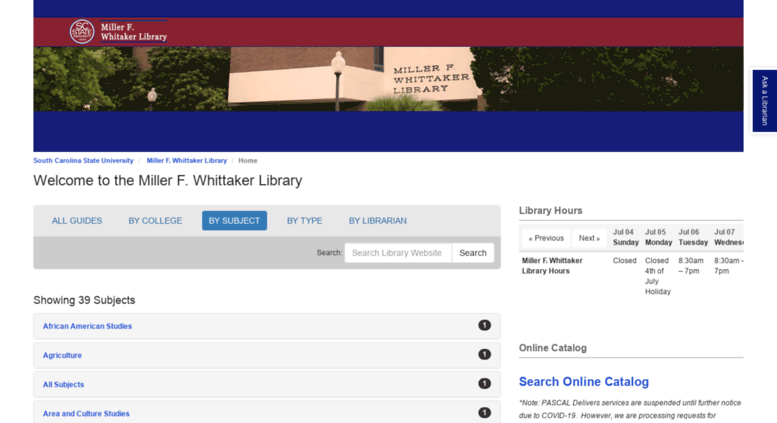
Task: Switch to the ALL GUIDES tab
Action: pos(77,221)
